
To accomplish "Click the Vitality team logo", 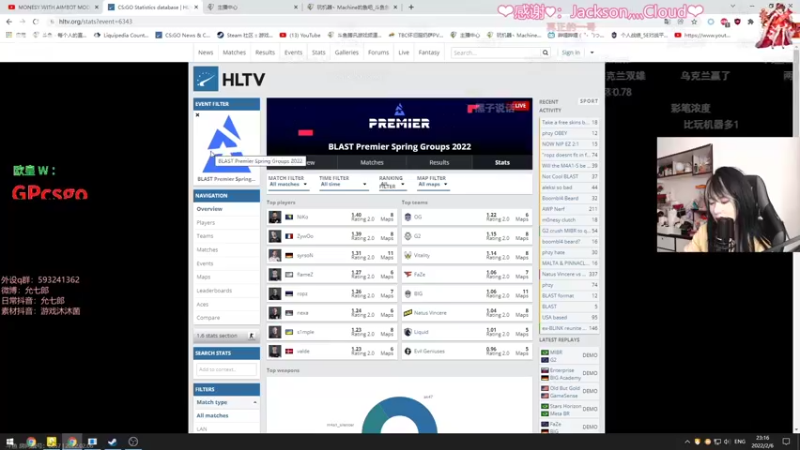I will [x=408, y=255].
